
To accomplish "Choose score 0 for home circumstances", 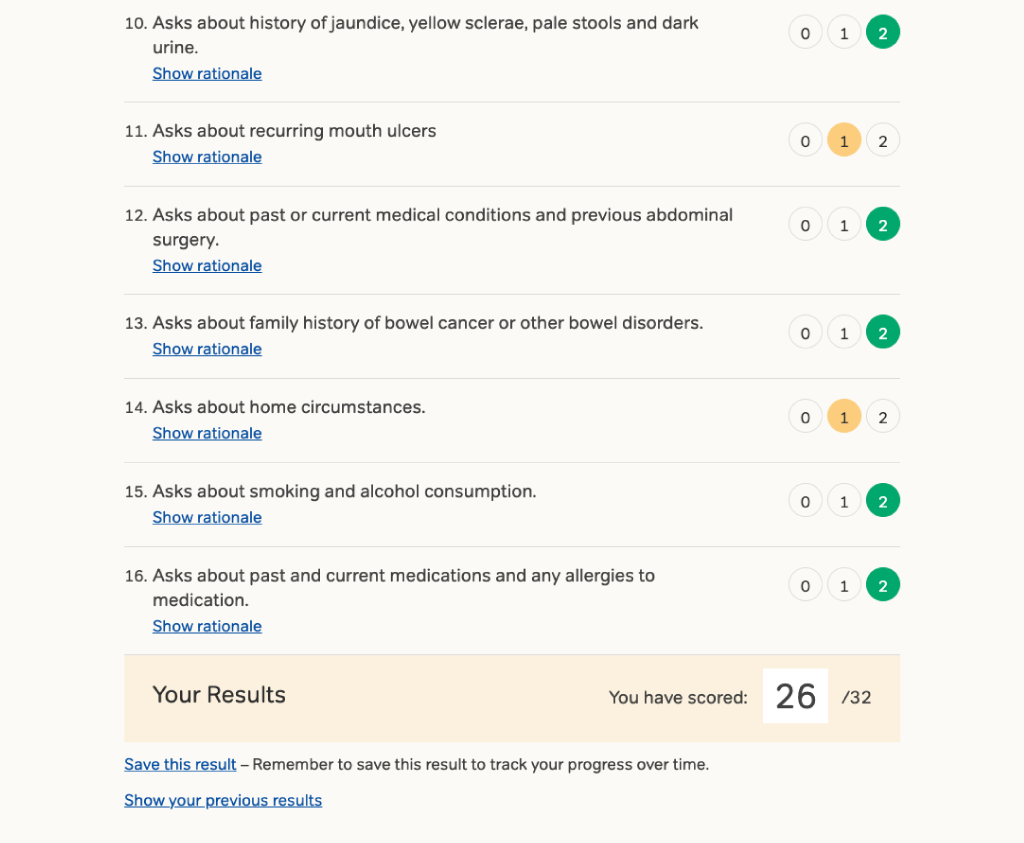I will coord(805,418).
